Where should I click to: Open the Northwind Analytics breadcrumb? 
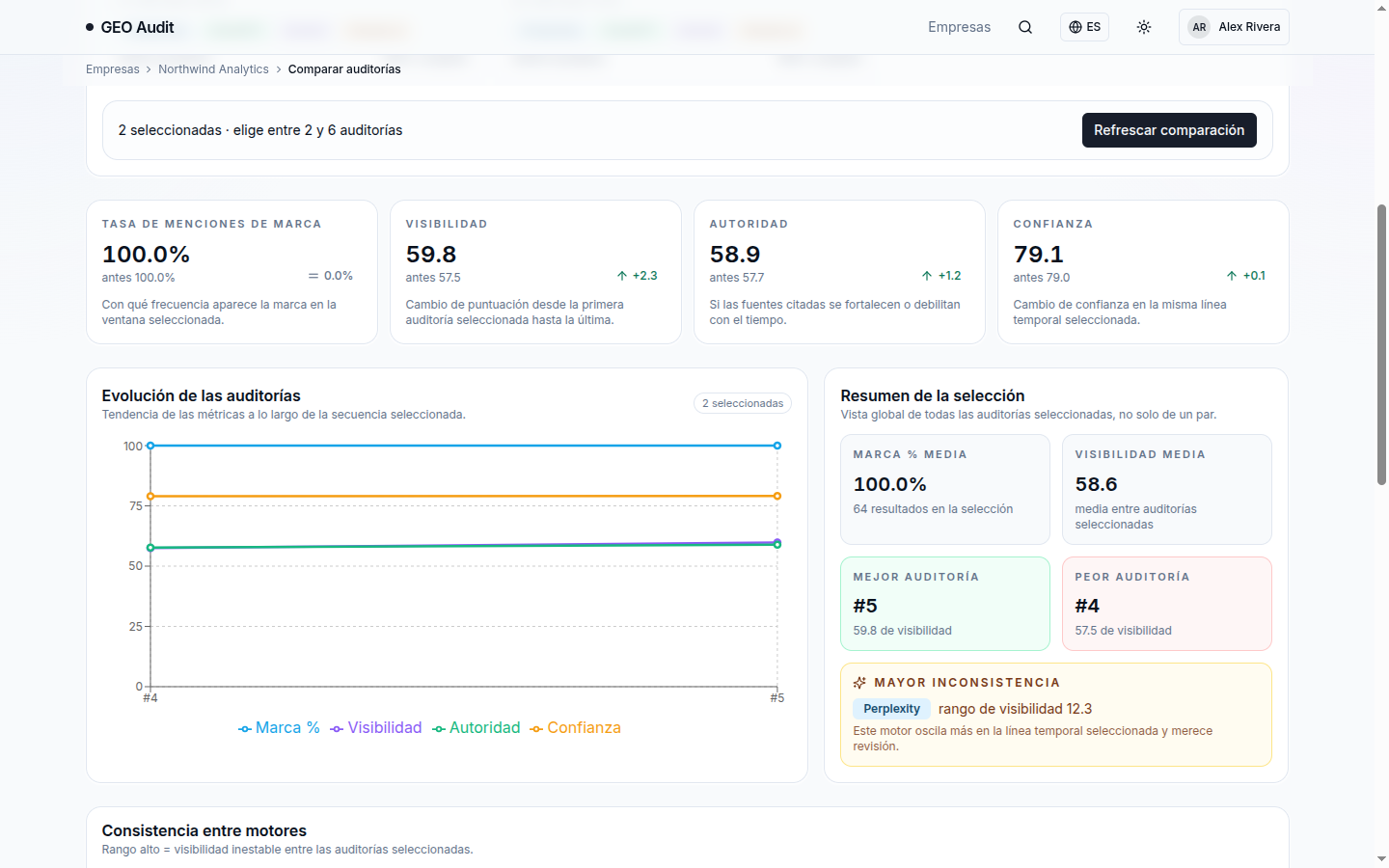(213, 69)
